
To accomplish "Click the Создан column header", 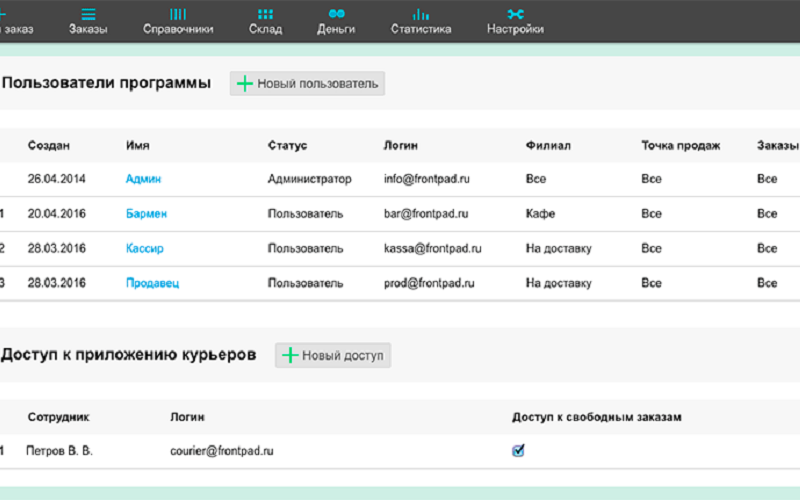I will pyautogui.click(x=49, y=146).
